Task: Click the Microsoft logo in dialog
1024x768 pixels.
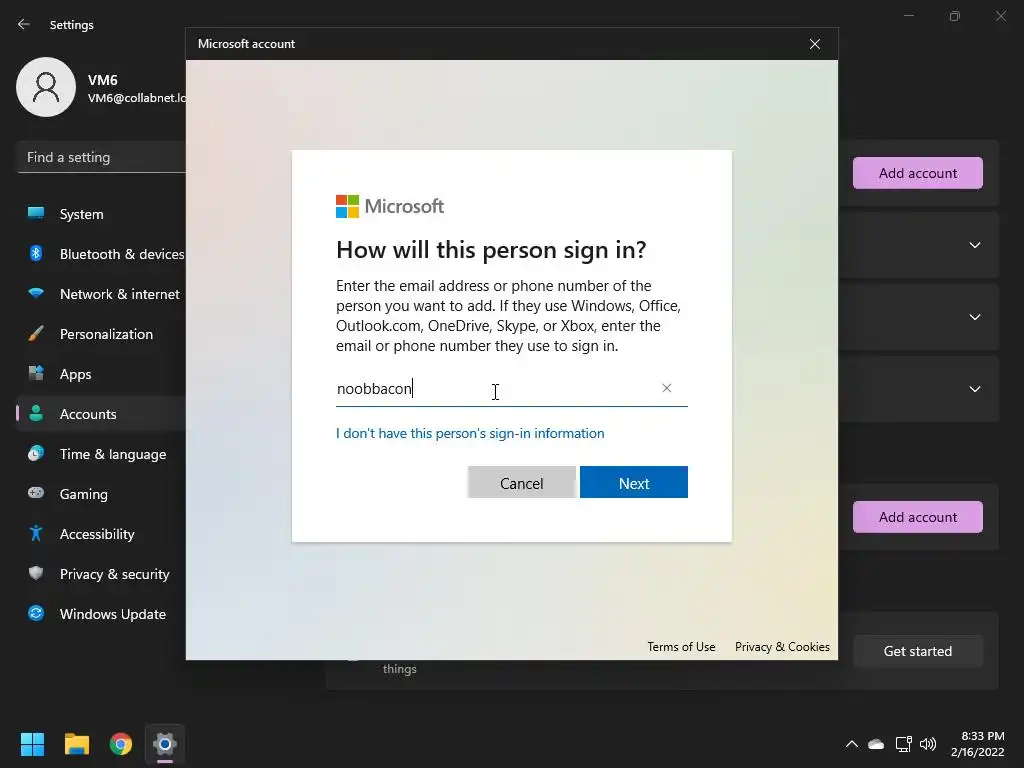Action: (390, 206)
